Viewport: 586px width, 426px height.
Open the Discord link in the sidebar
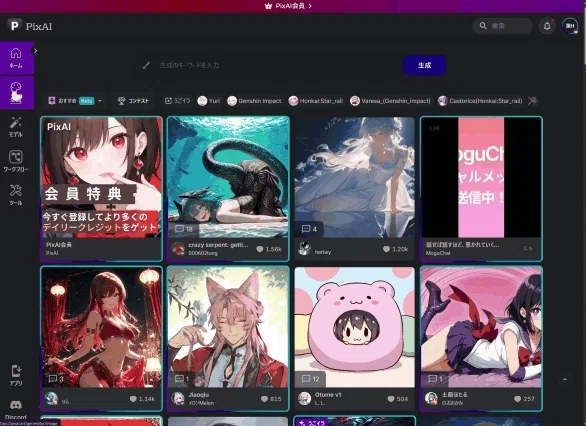(16, 409)
